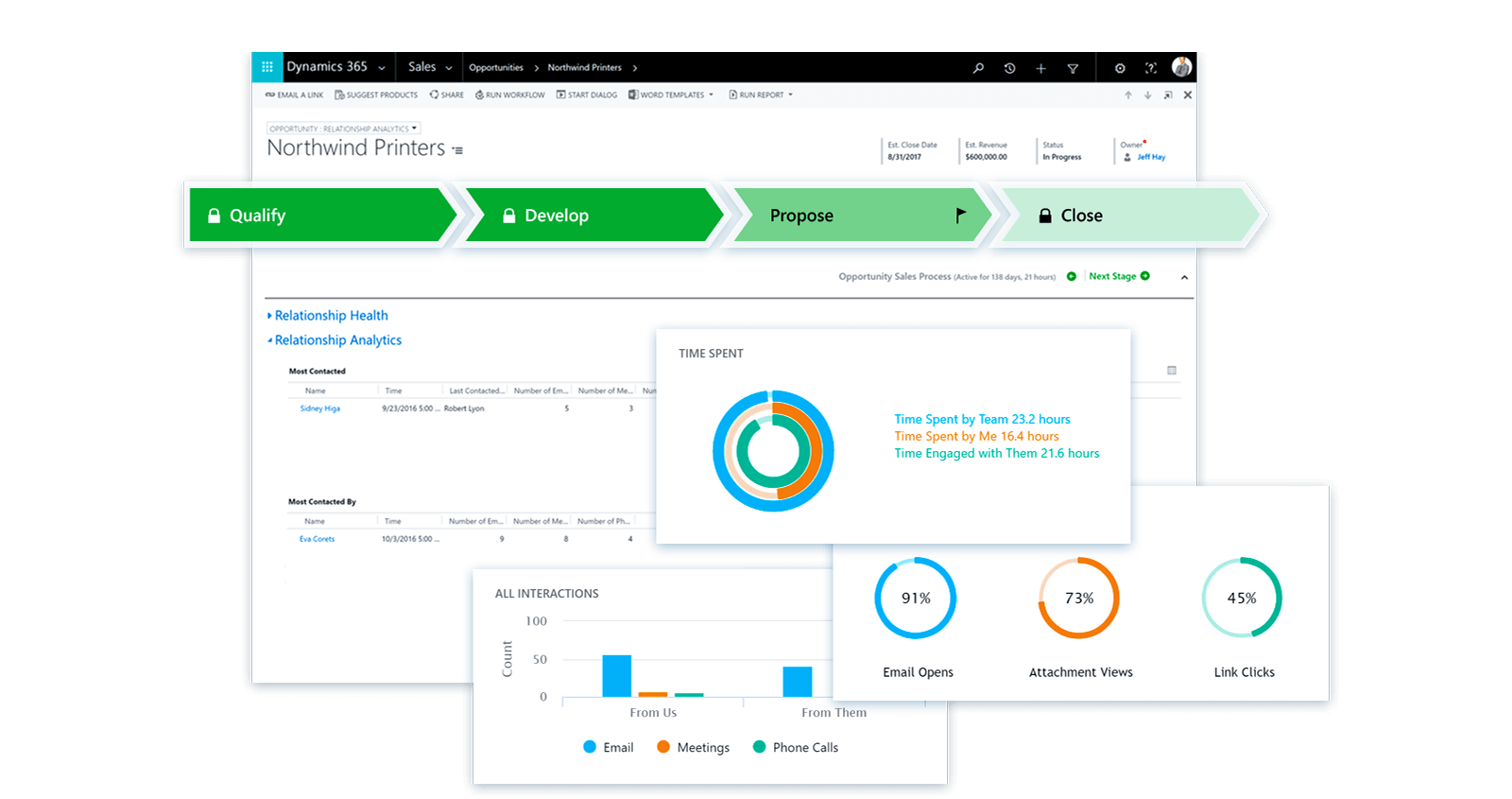Viewport: 1512px width, 799px height.
Task: Click the Time Engaged with Them 21.6 hours text
Action: [x=997, y=453]
